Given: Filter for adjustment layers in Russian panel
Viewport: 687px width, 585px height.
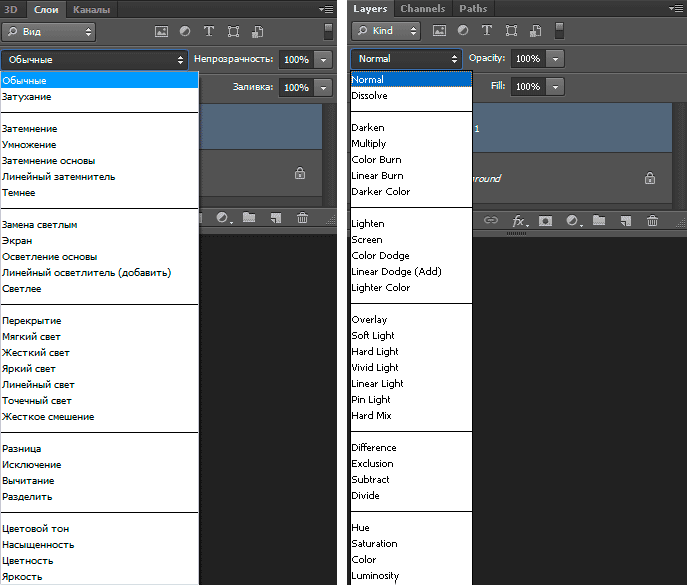Looking at the screenshot, I should (x=185, y=32).
